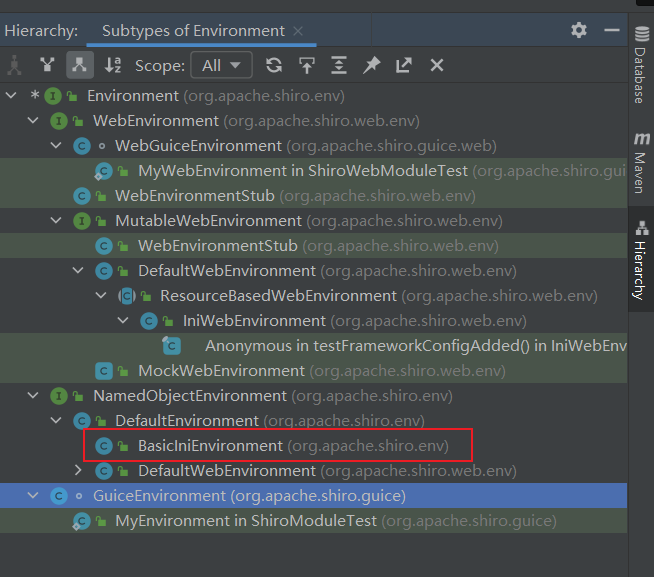The height and width of the screenshot is (577, 654).
Task: Click the MockWebEnvironment class icon
Action: [x=104, y=371]
